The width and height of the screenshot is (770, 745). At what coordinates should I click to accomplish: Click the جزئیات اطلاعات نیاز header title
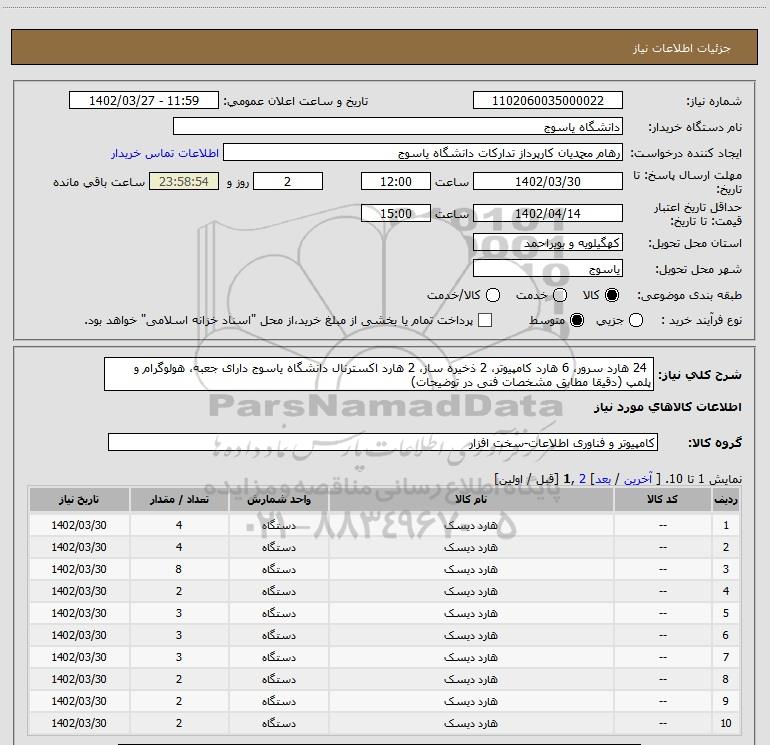tap(682, 48)
